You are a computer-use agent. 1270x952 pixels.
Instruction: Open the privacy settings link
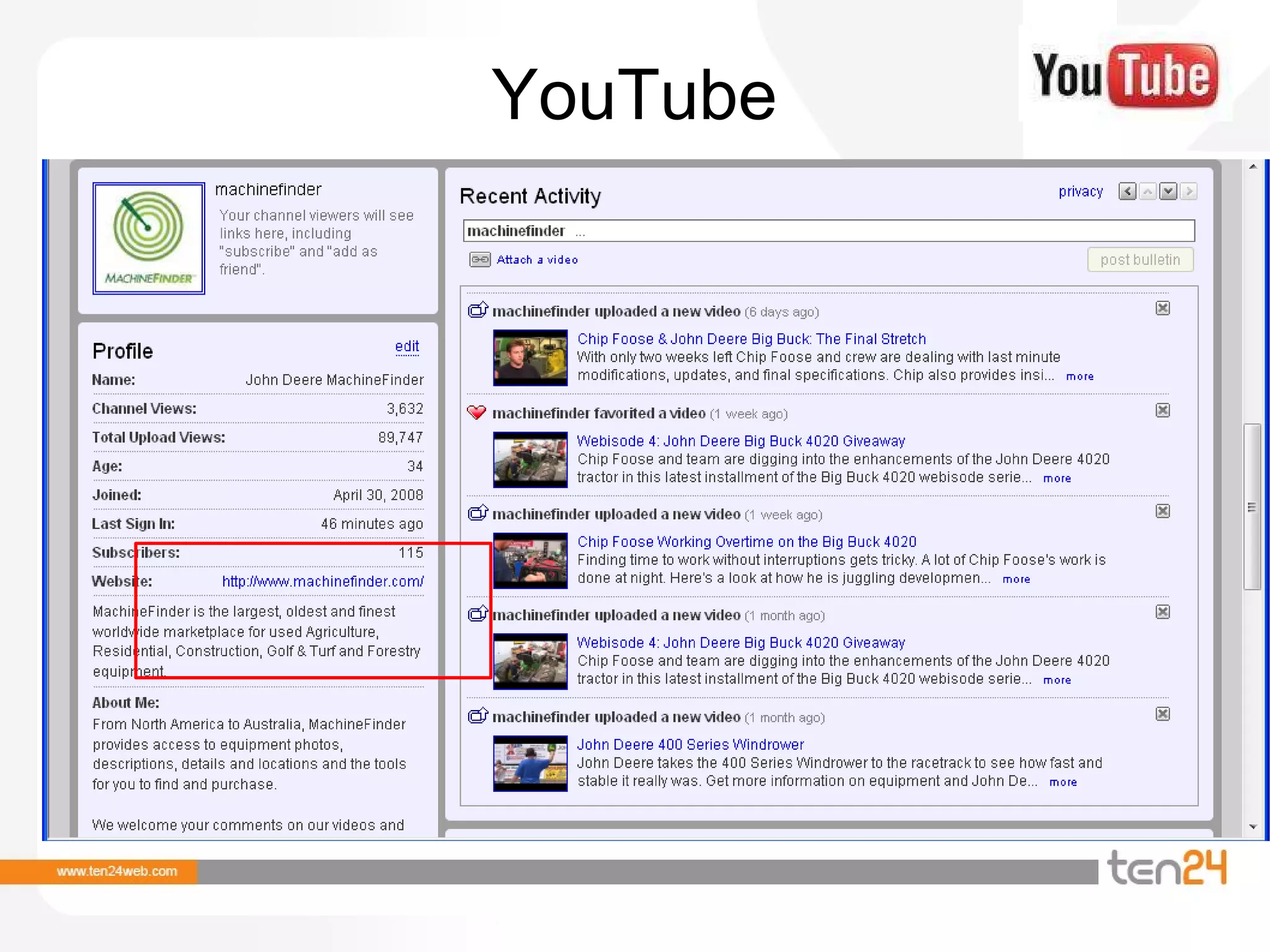coord(1080,192)
